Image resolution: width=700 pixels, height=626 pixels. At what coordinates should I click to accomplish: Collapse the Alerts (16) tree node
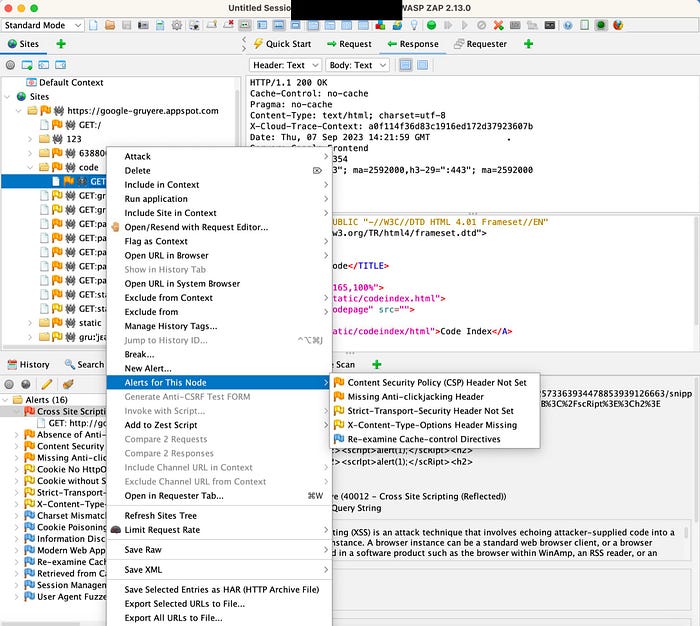coord(6,400)
